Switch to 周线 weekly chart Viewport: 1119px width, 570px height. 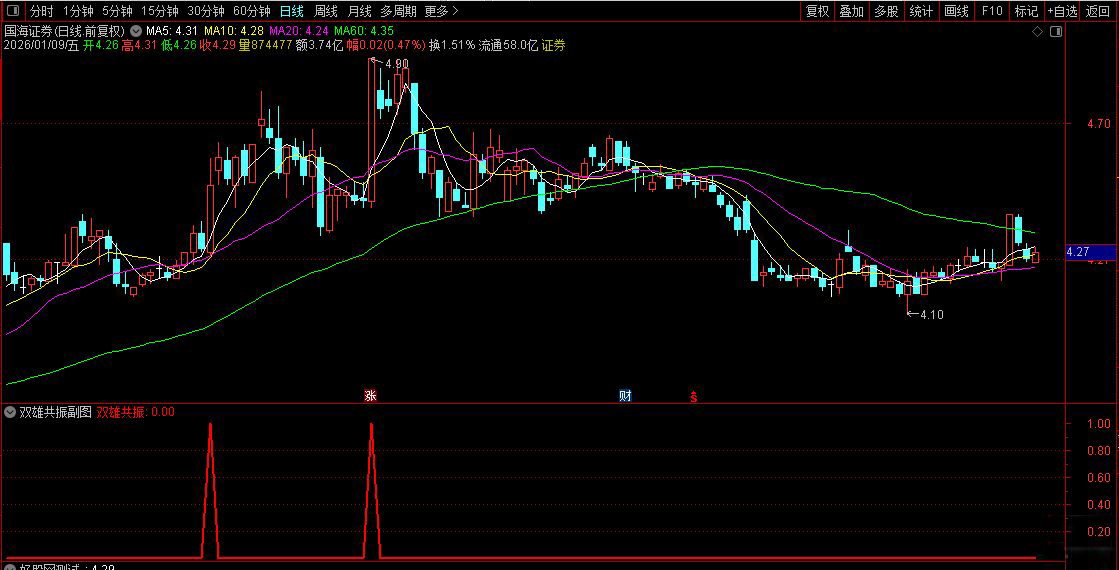326,11
